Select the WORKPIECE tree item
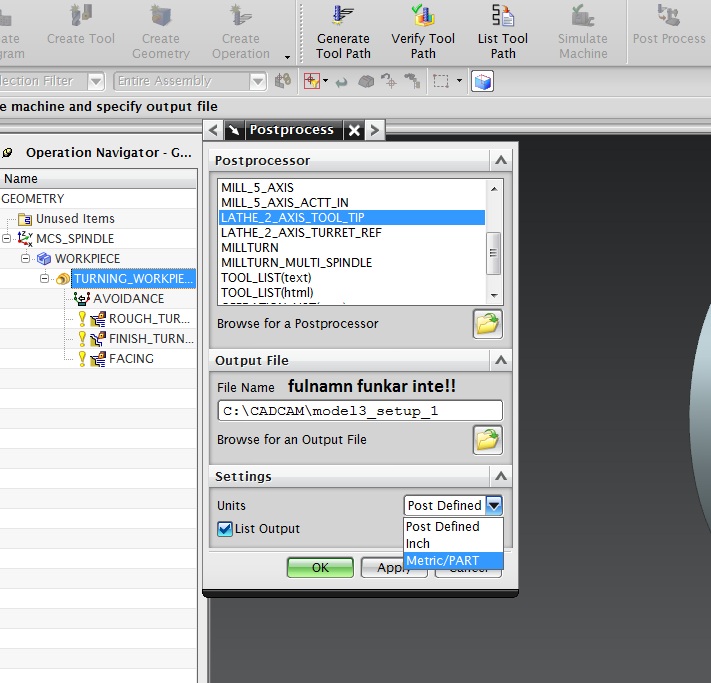 point(88,259)
